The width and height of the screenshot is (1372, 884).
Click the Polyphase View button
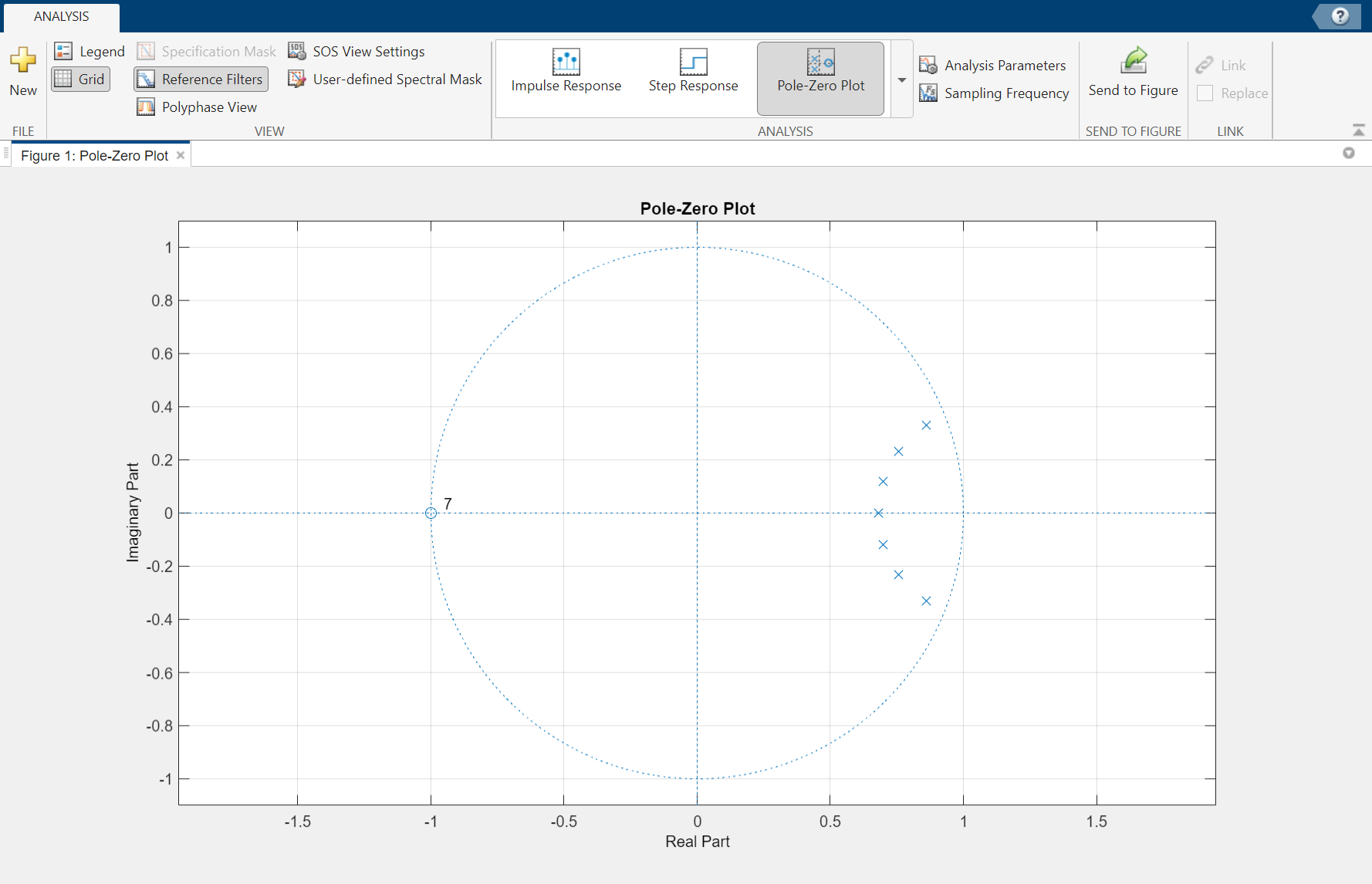pos(197,107)
